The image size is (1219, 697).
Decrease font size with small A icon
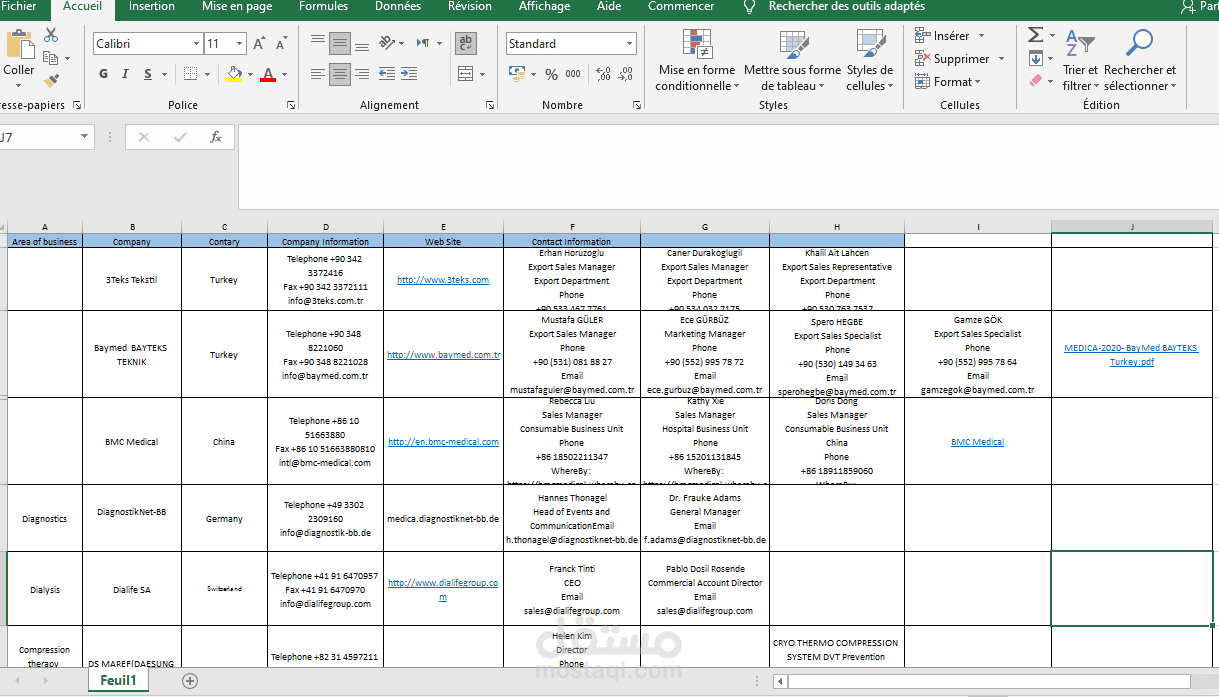(280, 44)
